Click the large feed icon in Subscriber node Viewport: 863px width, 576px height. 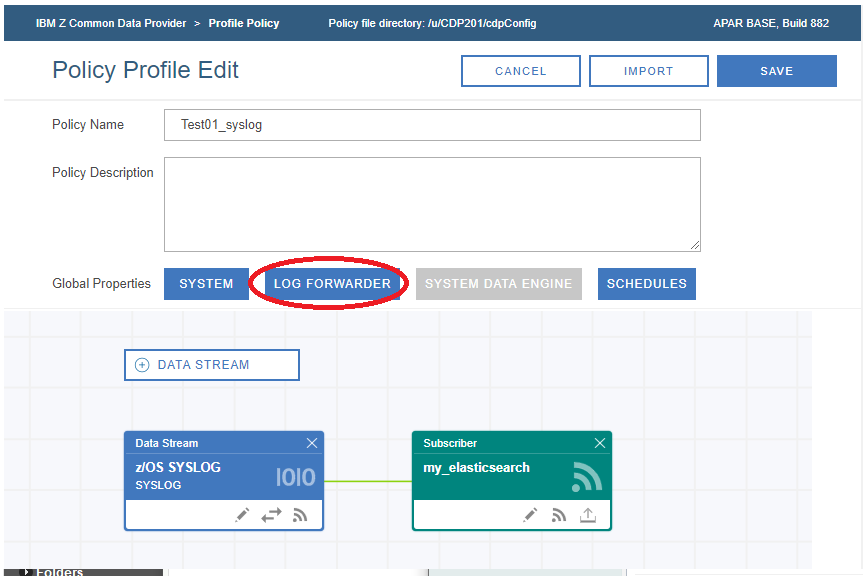(x=587, y=476)
